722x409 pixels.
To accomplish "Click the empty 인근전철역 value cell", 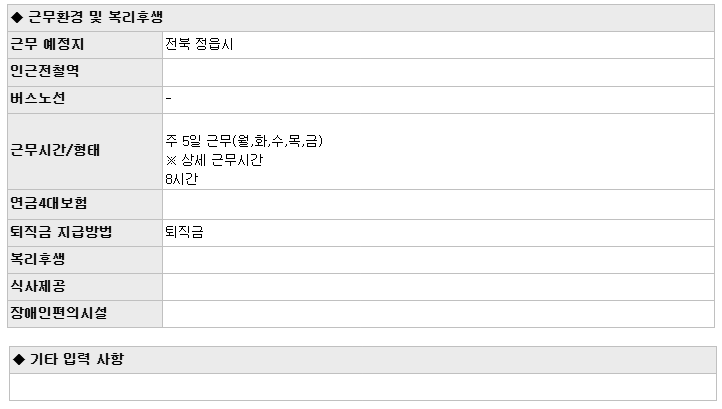I will pyautogui.click(x=438, y=72).
